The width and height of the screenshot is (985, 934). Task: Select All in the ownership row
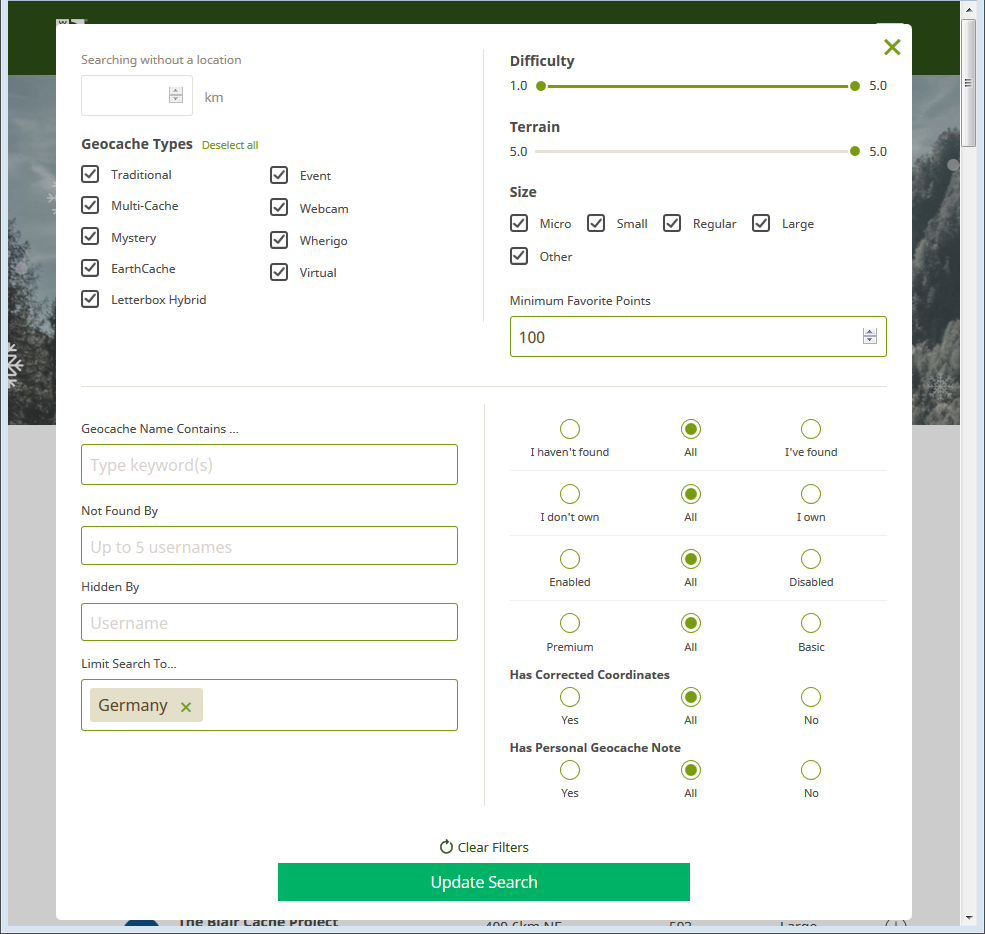[x=691, y=494]
